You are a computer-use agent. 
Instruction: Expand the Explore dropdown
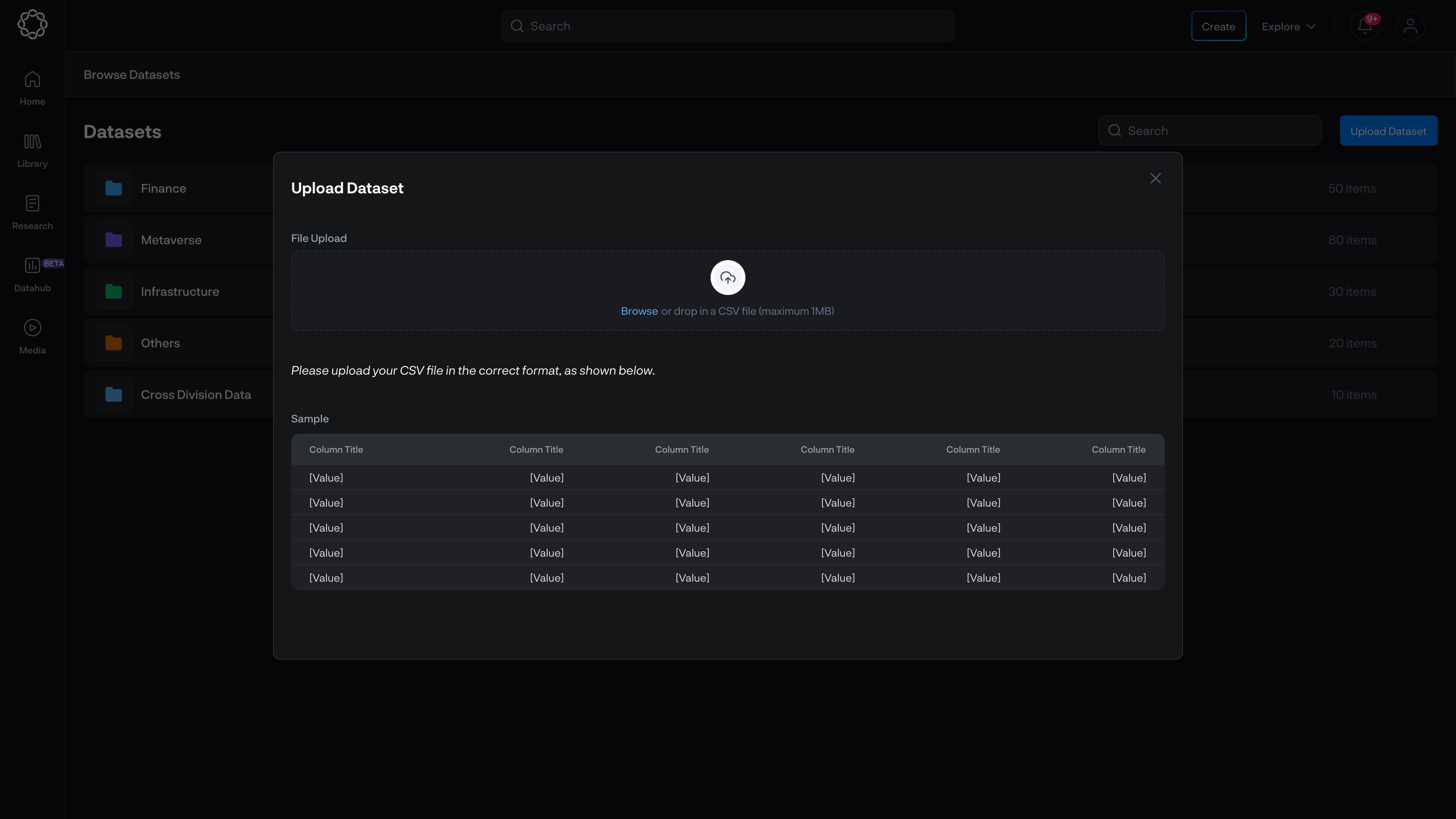click(x=1288, y=27)
